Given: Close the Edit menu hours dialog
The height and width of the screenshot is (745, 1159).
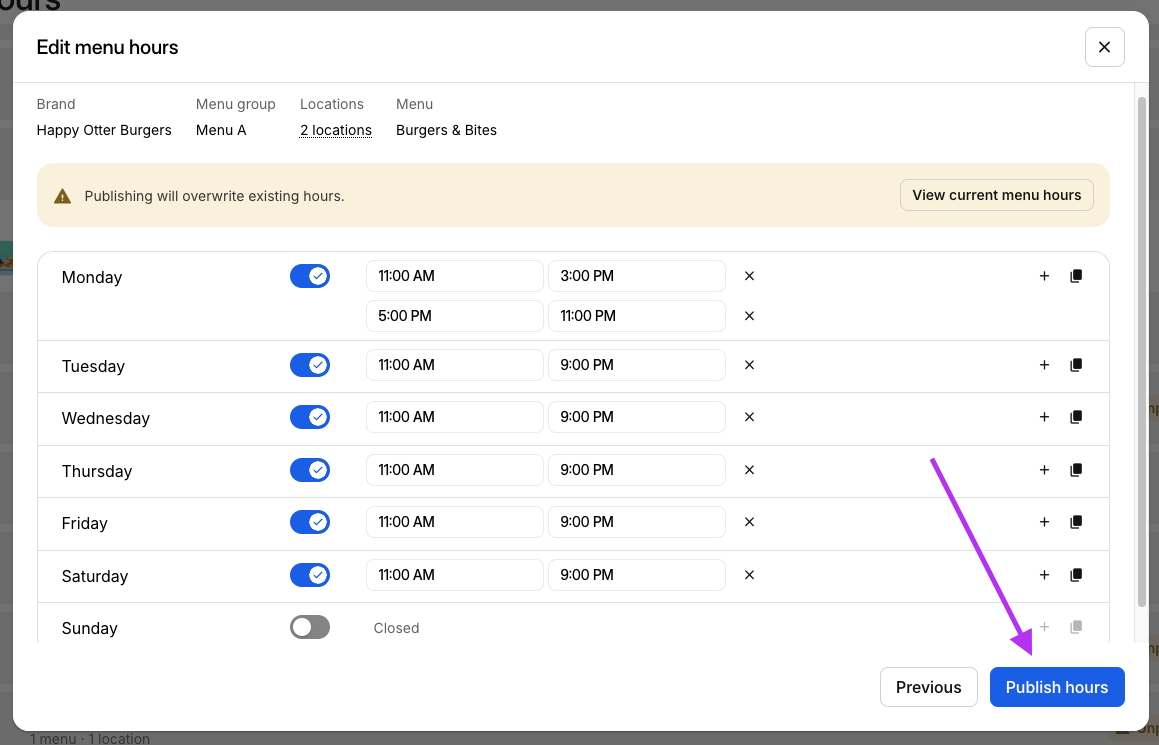Looking at the screenshot, I should click(1104, 47).
